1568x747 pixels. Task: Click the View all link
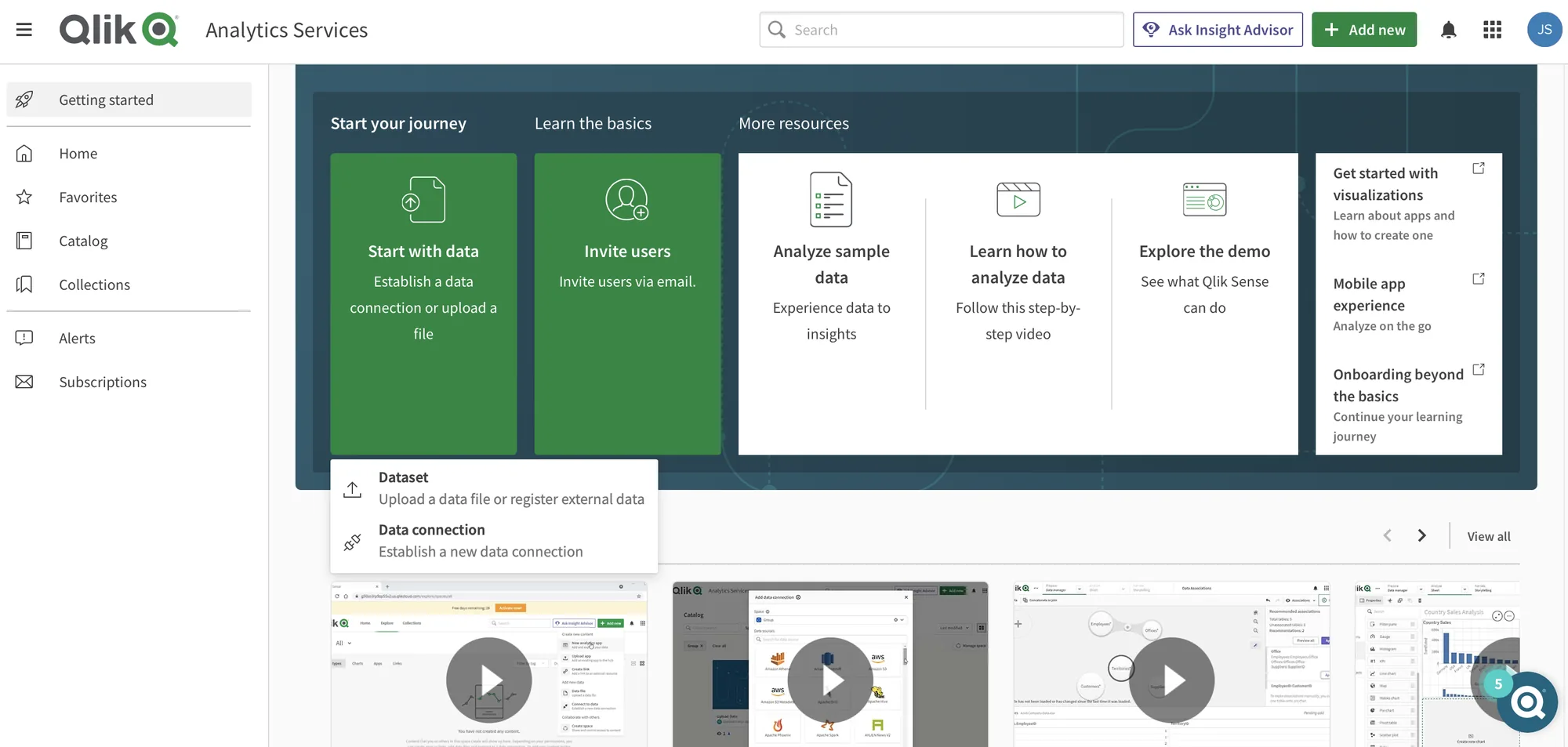(x=1489, y=536)
